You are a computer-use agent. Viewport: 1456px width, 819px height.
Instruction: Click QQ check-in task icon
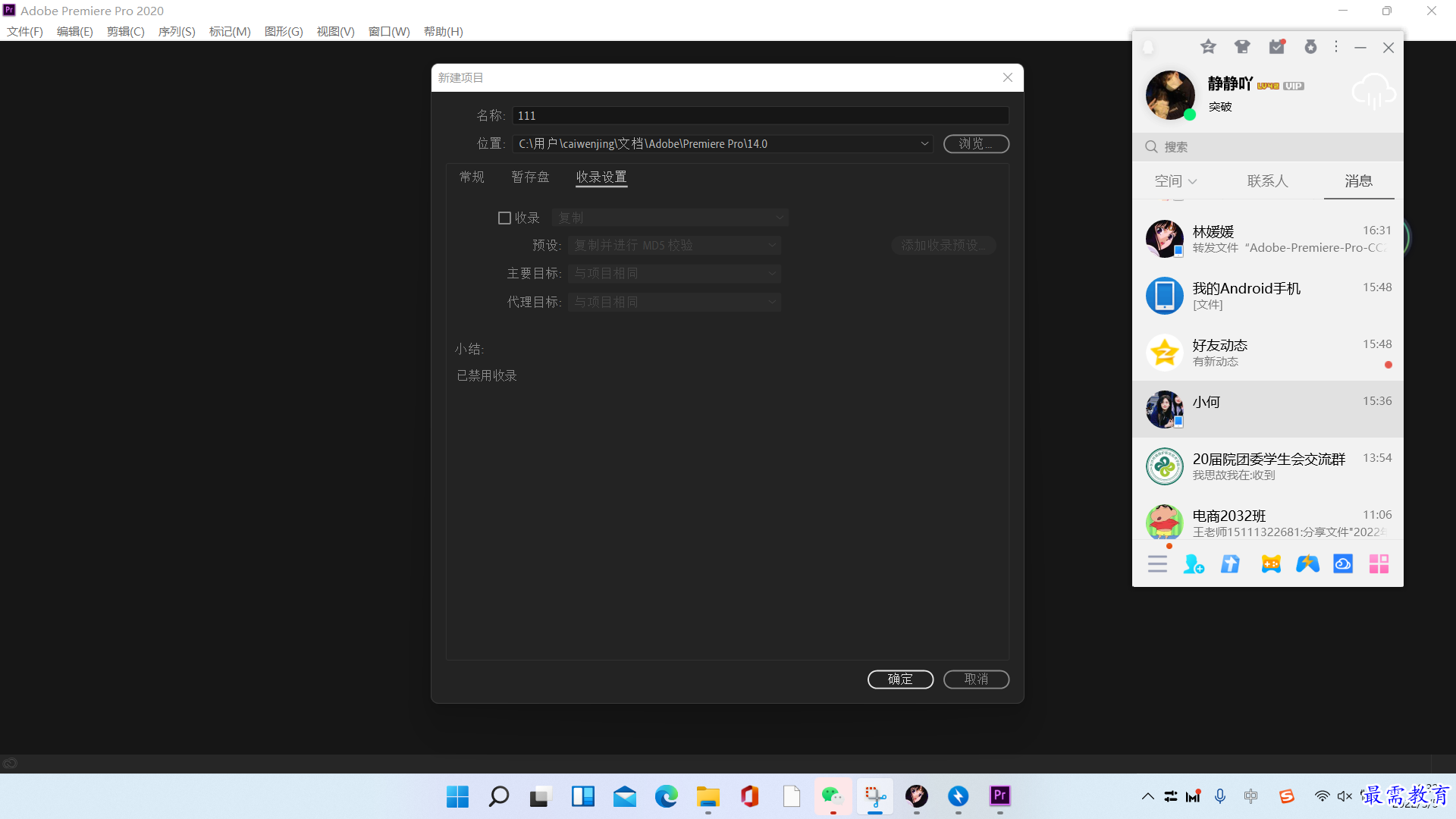(x=1277, y=47)
